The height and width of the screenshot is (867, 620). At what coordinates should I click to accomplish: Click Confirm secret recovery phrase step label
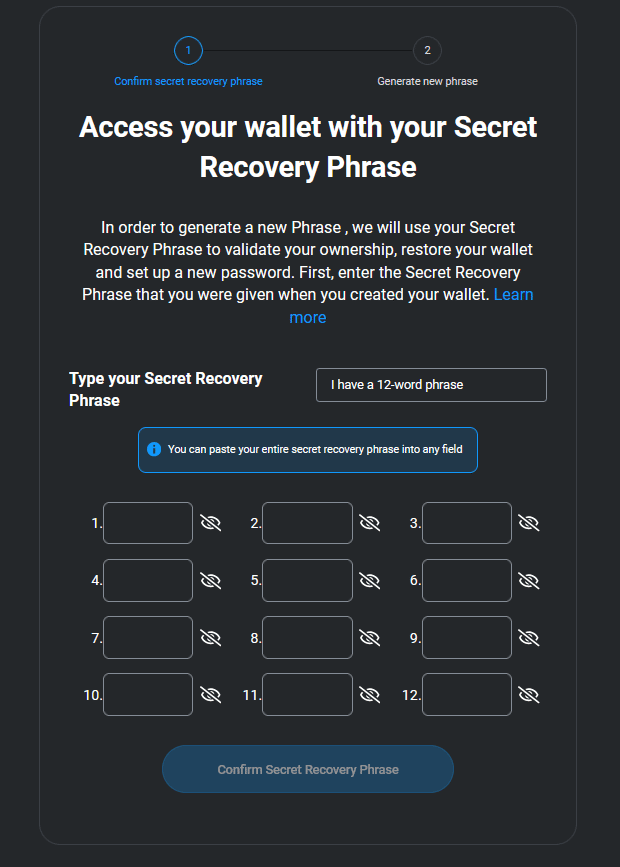[188, 81]
